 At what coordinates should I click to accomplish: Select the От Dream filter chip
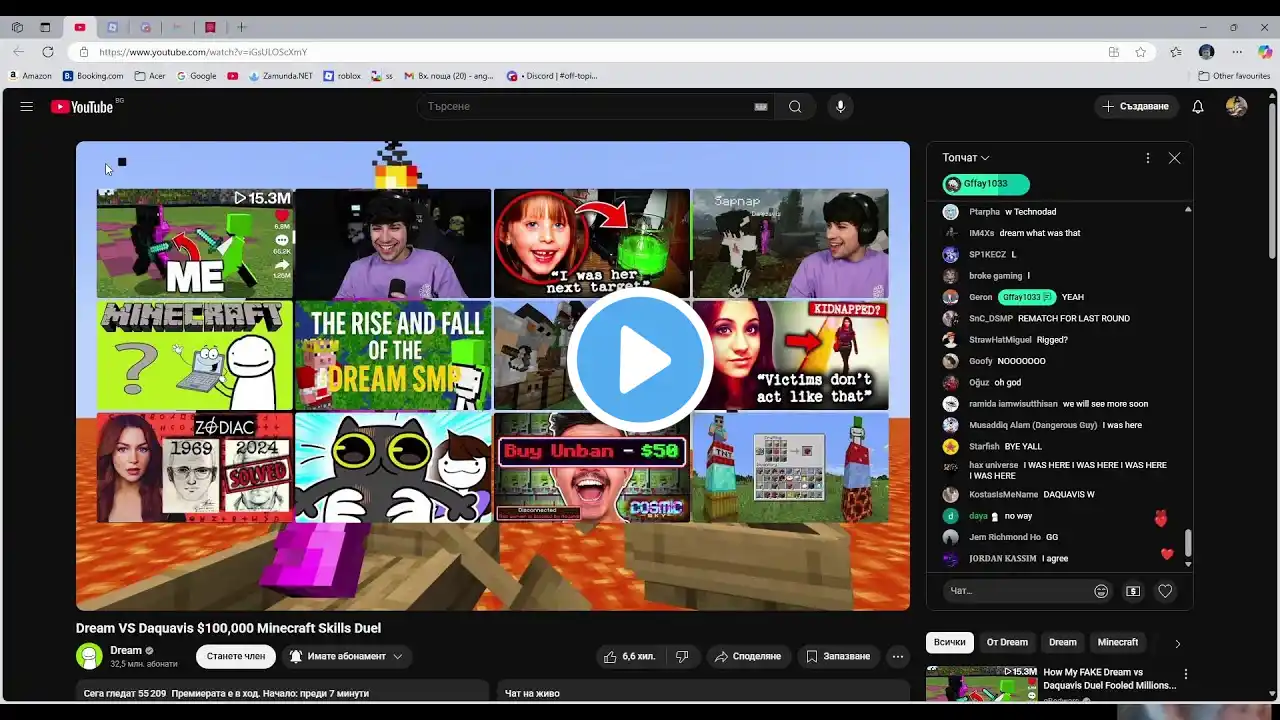pyautogui.click(x=1007, y=642)
